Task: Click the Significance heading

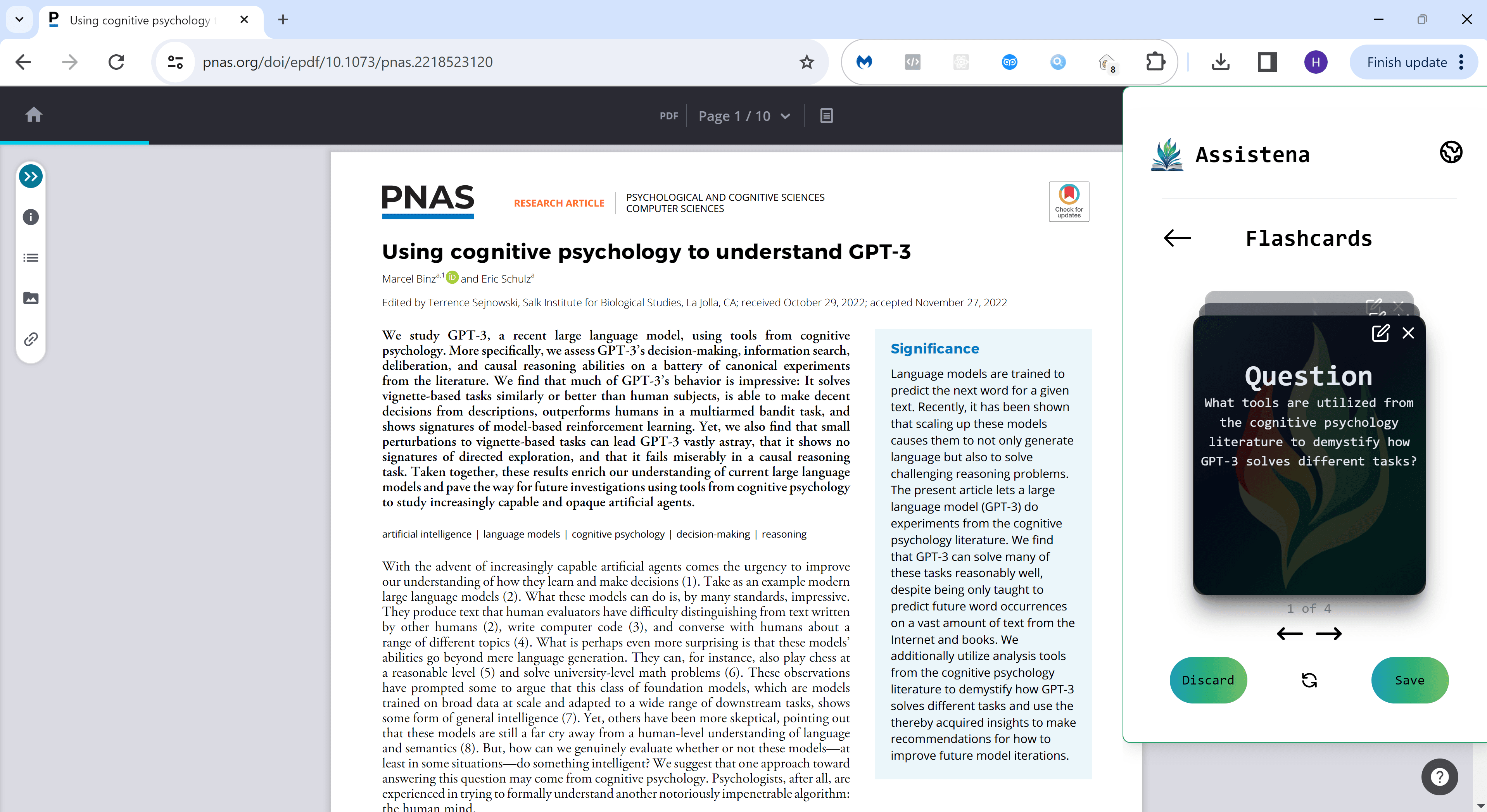Action: tap(934, 348)
